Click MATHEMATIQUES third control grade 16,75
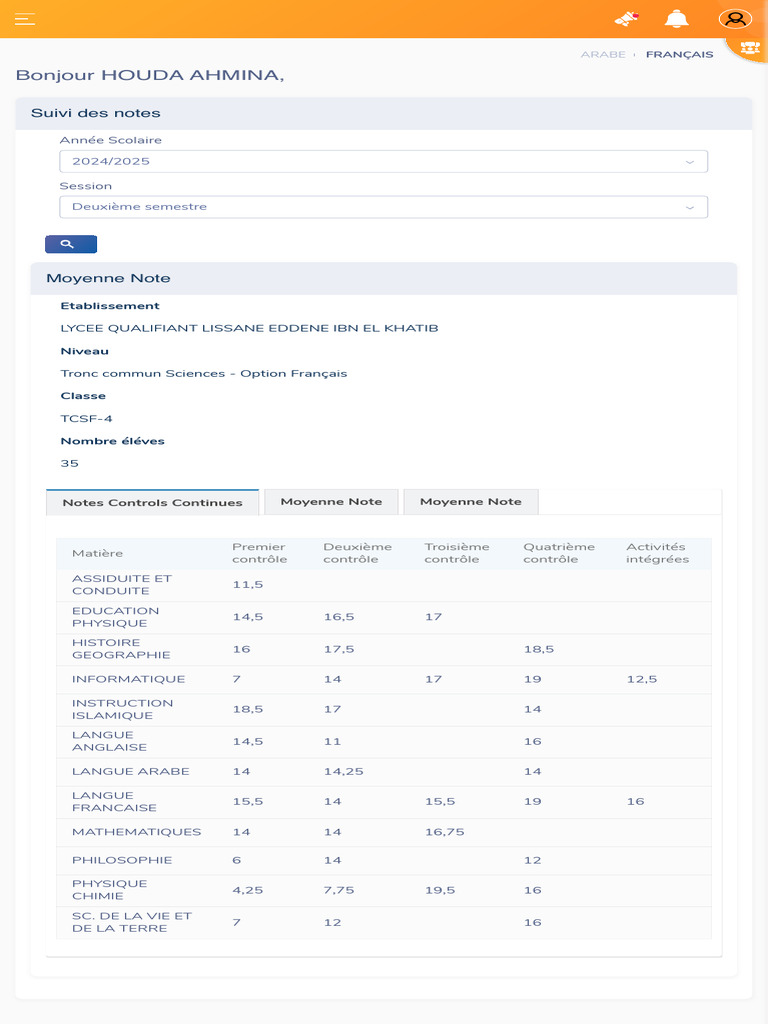The image size is (768, 1024). point(444,832)
